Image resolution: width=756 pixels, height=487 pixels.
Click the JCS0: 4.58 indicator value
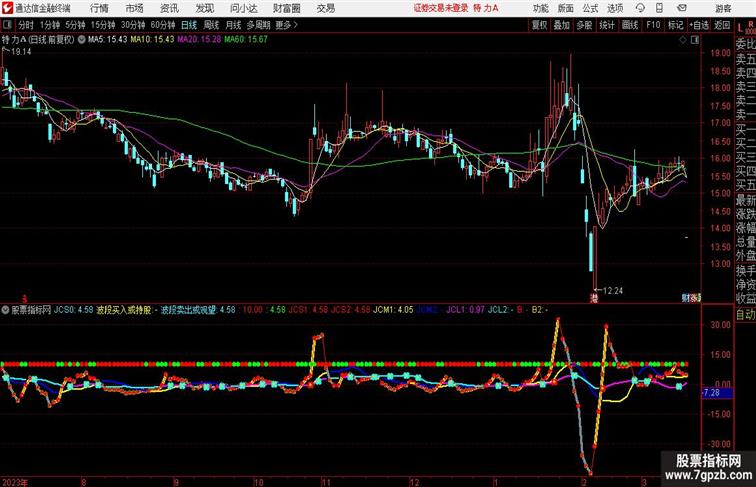pos(73,310)
